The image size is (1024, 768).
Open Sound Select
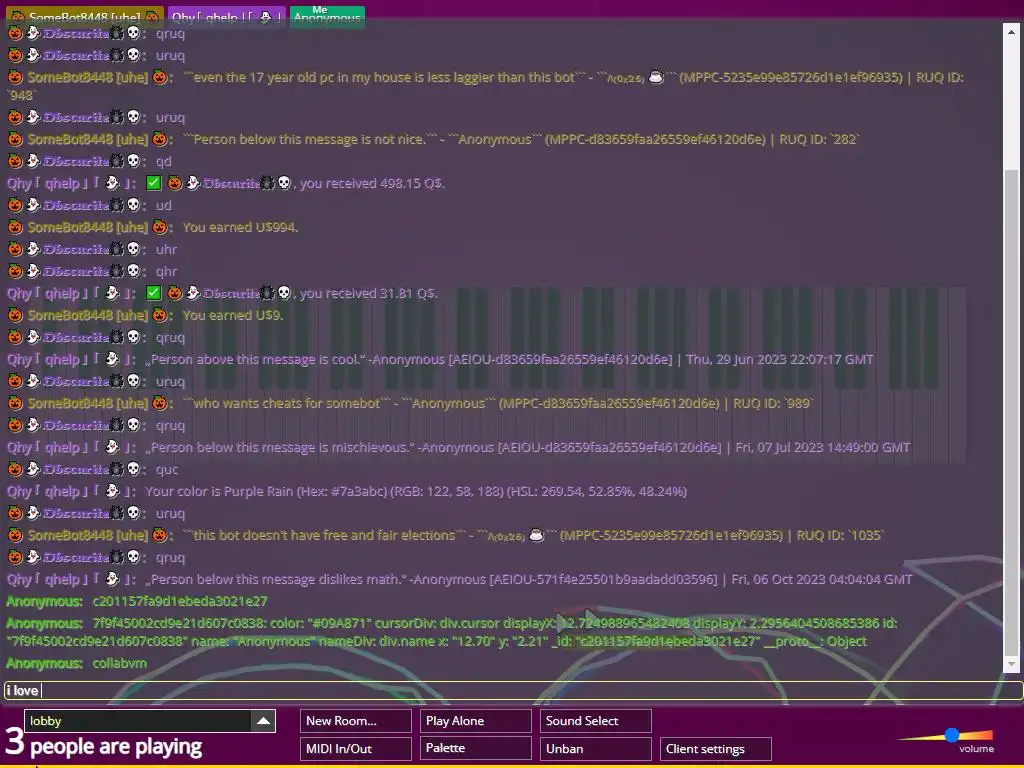(x=596, y=721)
